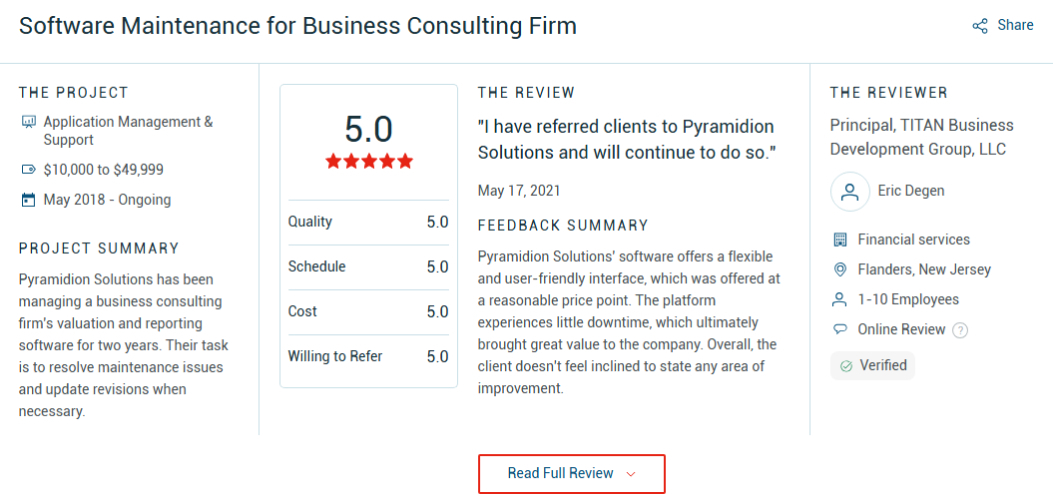Click the Eric Degen reviewer name
The image size is (1053, 502).
[911, 191]
